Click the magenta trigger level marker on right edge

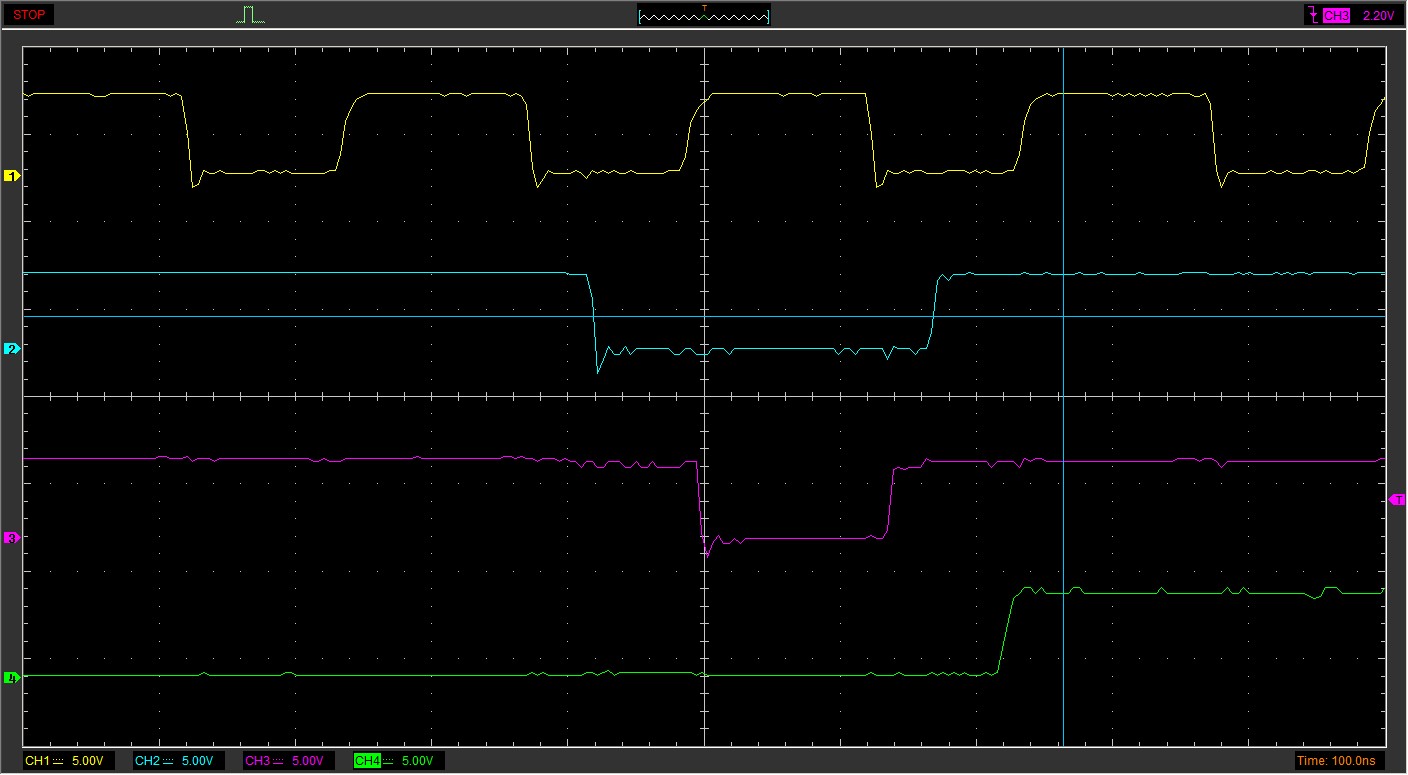[1397, 499]
